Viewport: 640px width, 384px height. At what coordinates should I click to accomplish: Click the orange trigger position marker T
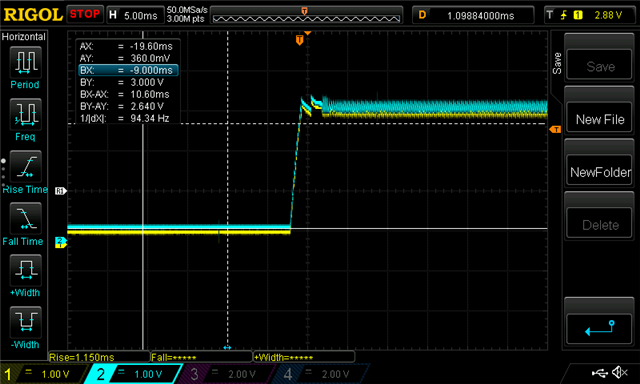click(x=300, y=40)
